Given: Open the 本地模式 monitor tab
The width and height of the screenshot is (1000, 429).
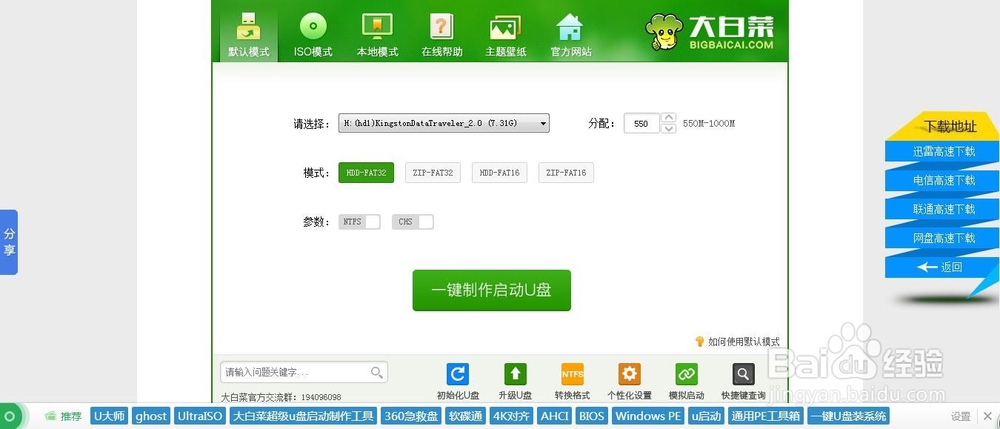Looking at the screenshot, I should tap(378, 34).
